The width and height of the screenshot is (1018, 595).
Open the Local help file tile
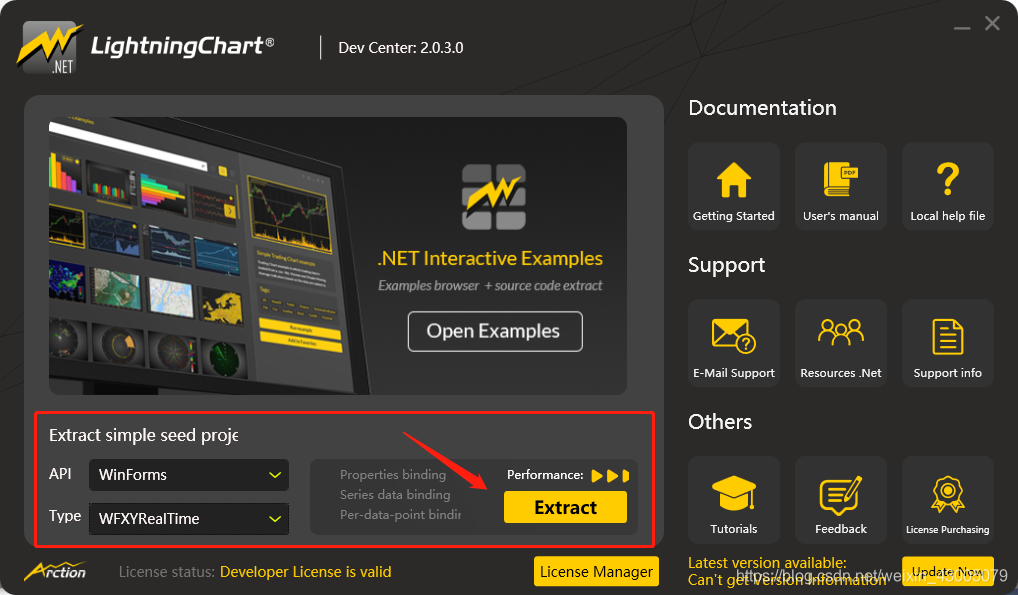pyautogui.click(x=947, y=186)
